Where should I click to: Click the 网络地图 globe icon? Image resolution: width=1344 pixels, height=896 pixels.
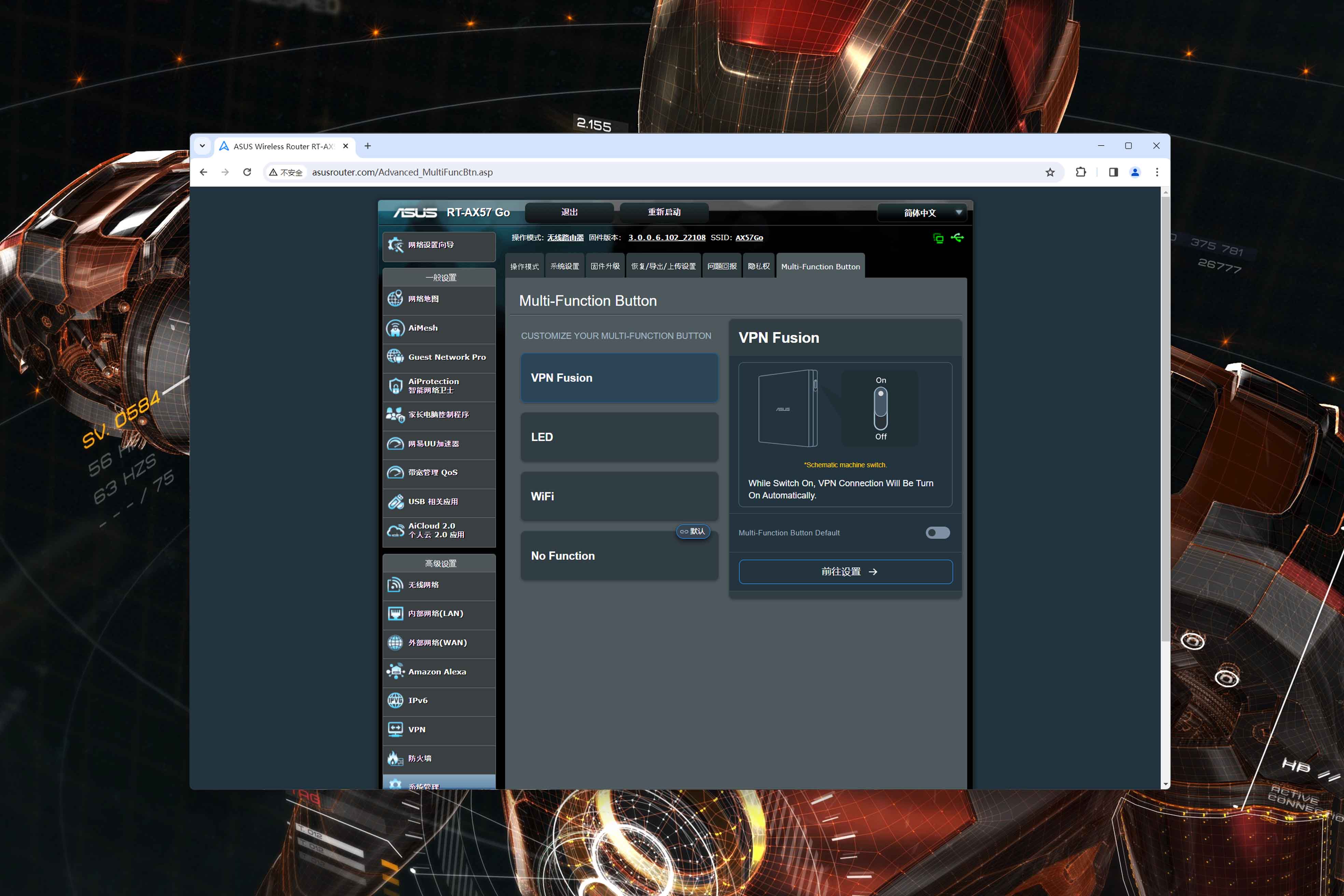point(395,299)
